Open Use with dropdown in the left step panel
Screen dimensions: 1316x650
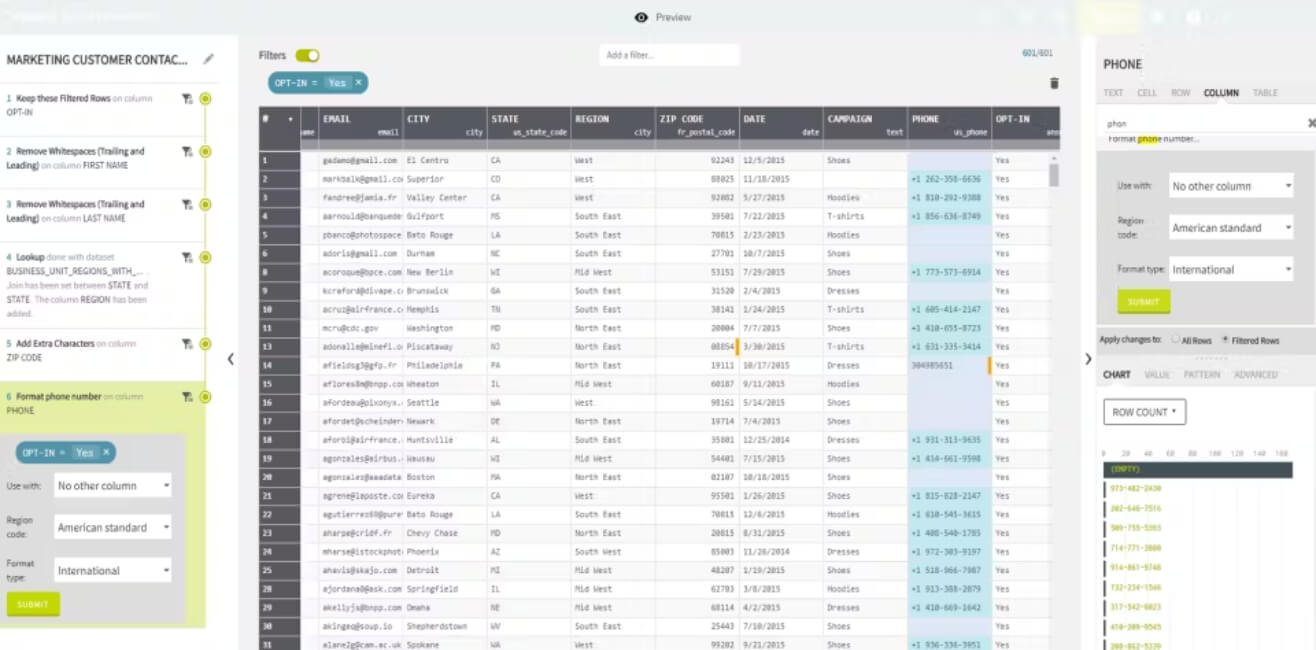[113, 486]
